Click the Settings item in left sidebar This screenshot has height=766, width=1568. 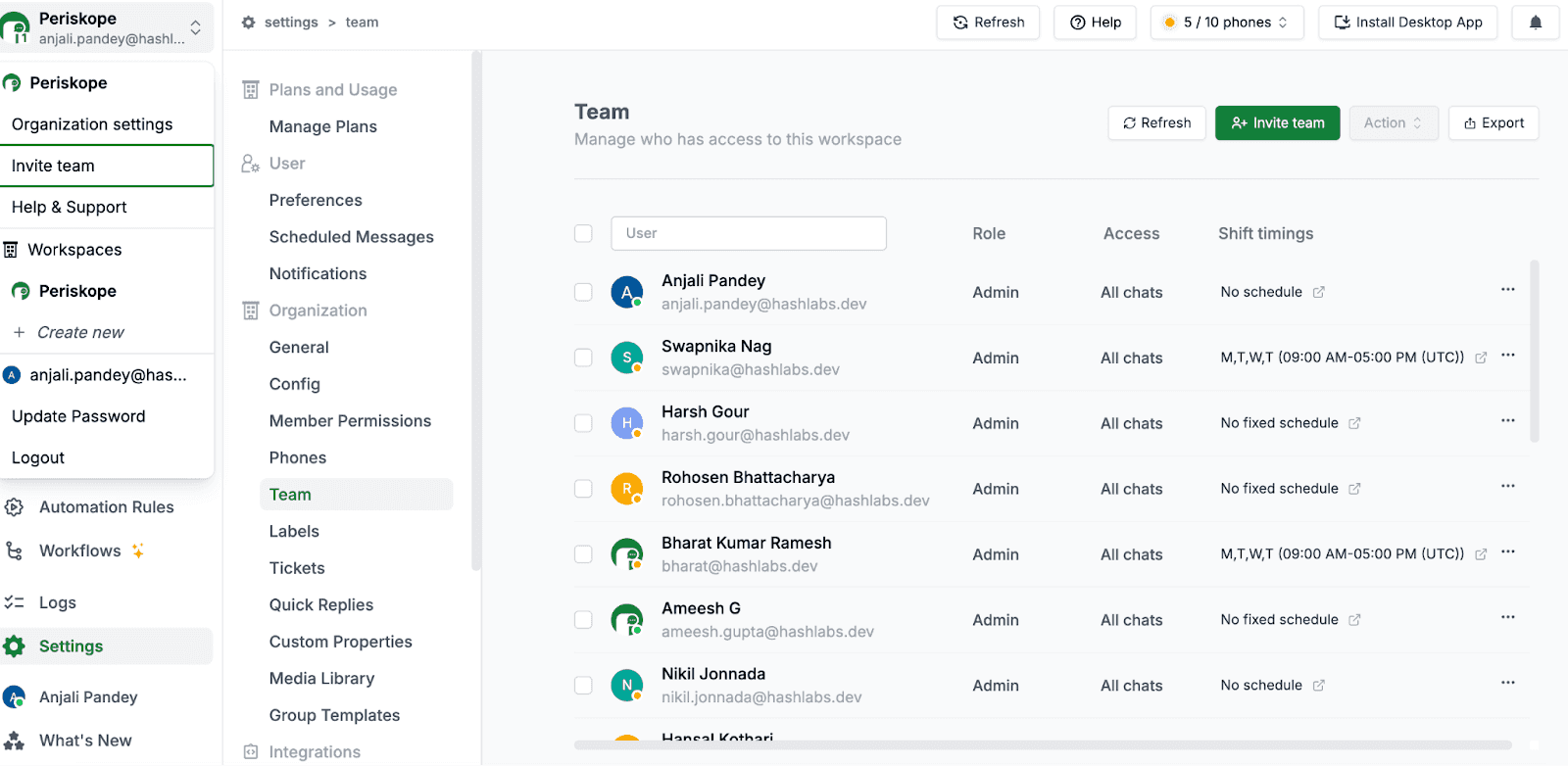click(106, 646)
